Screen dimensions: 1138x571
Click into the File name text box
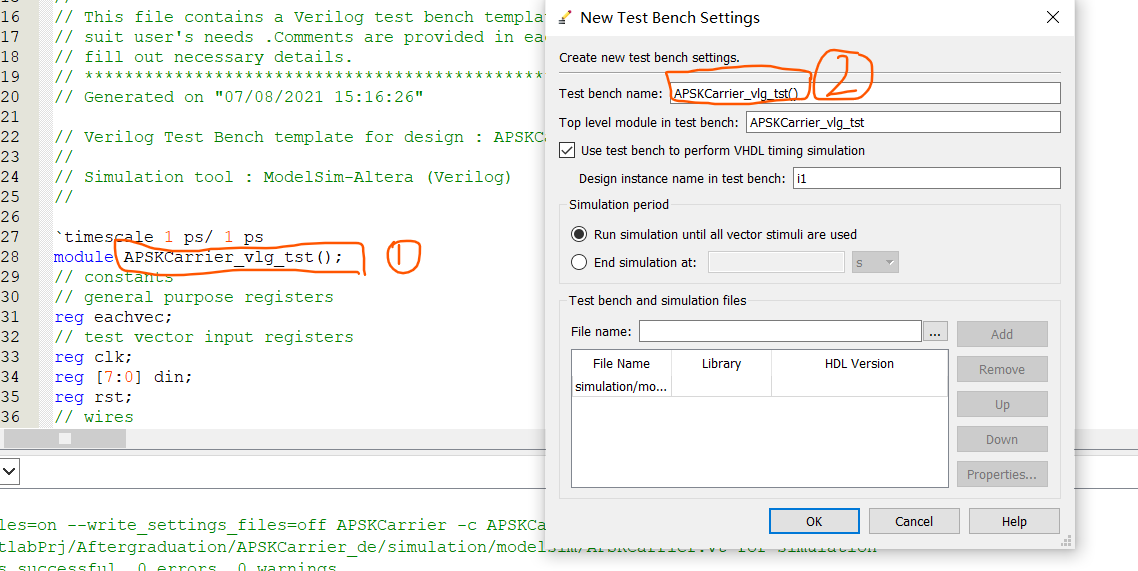pyautogui.click(x=780, y=331)
